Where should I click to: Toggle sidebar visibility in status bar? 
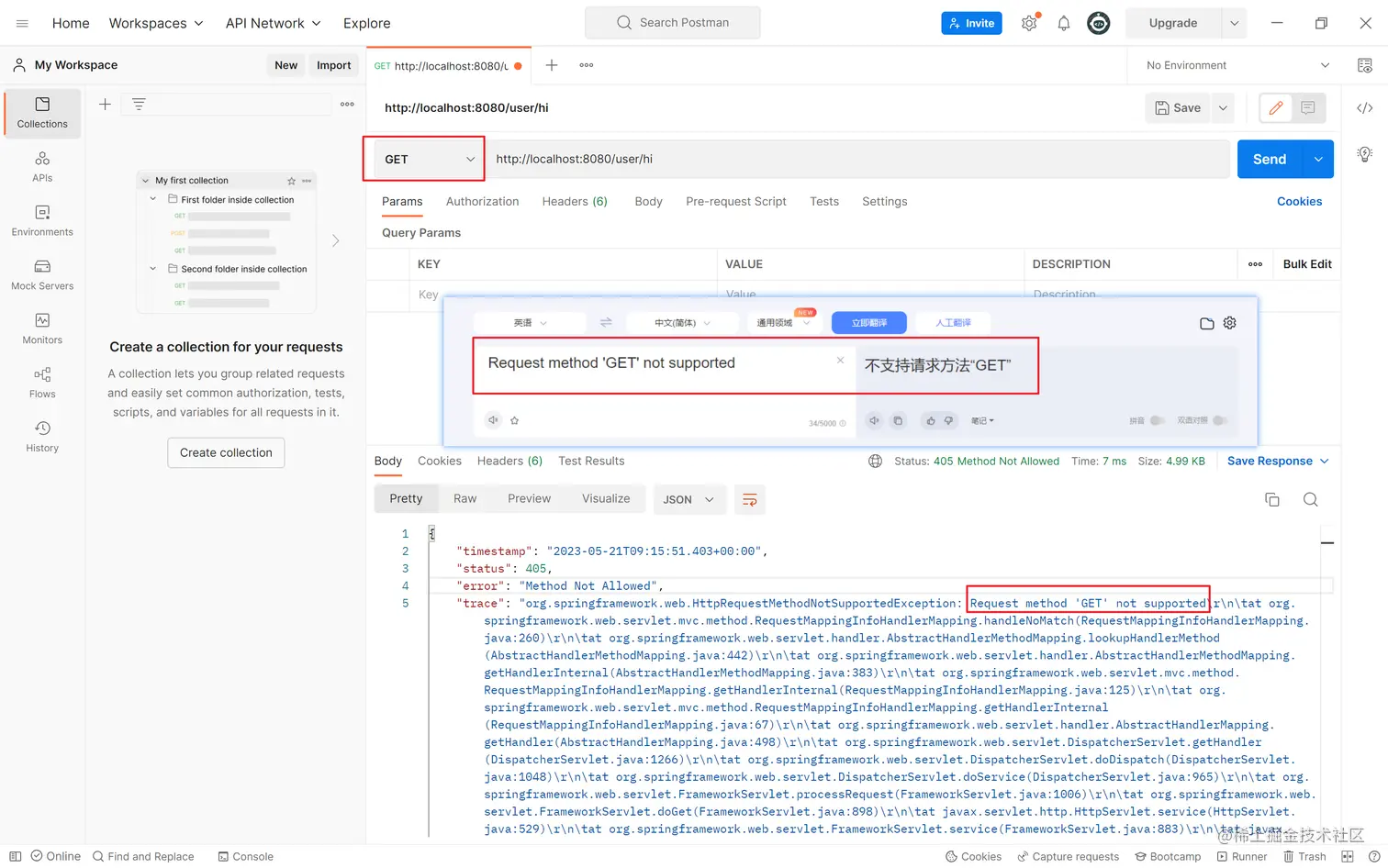[x=15, y=857]
